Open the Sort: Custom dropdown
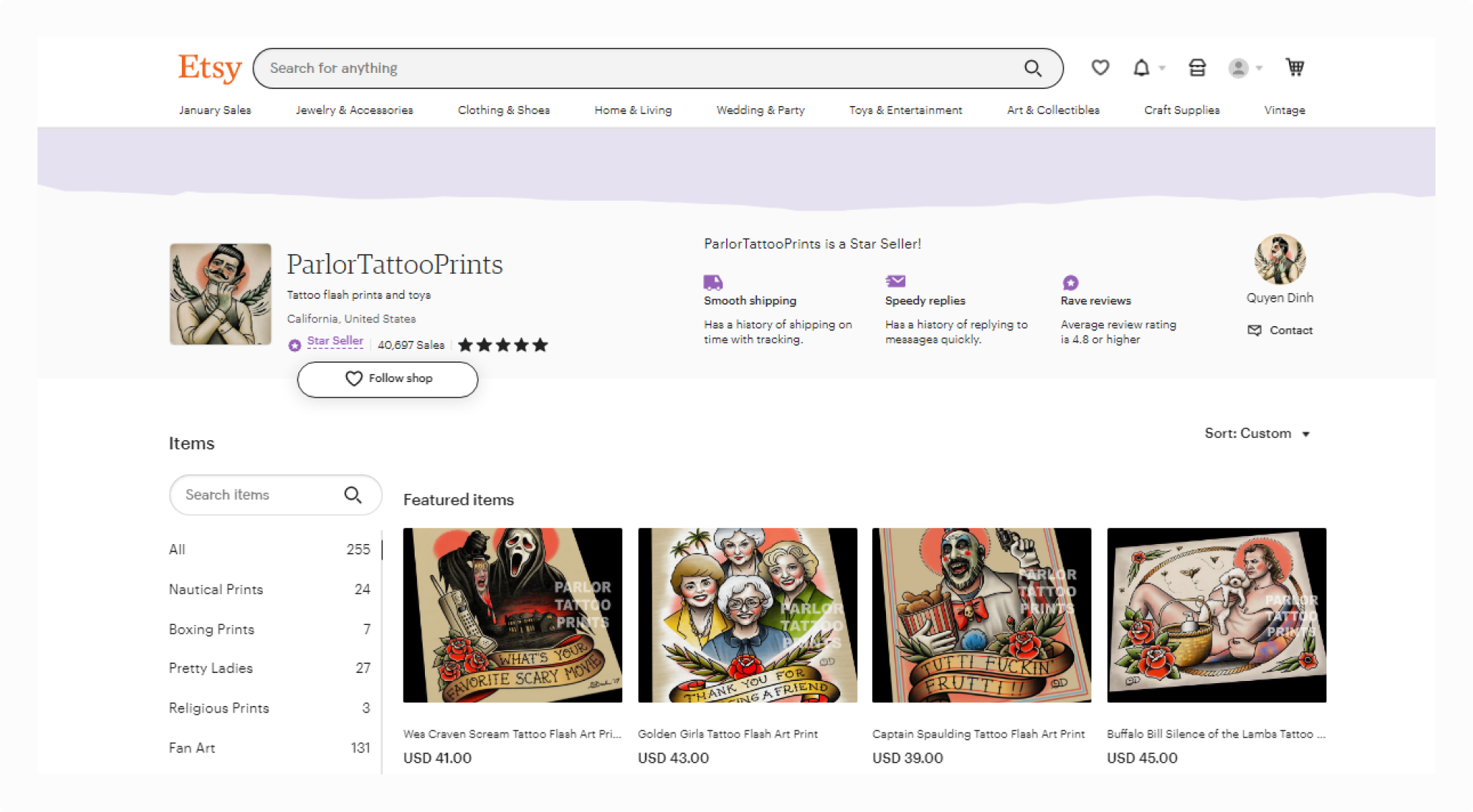Screen dimensions: 1473x812 pos(1257,434)
